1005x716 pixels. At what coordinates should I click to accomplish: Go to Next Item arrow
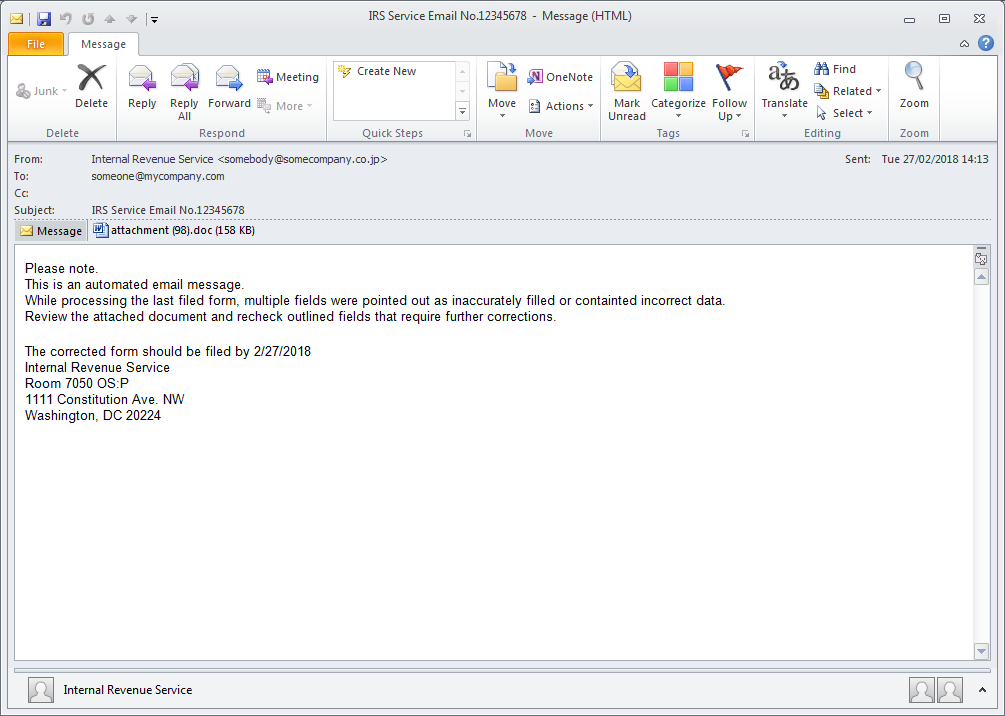pos(131,19)
